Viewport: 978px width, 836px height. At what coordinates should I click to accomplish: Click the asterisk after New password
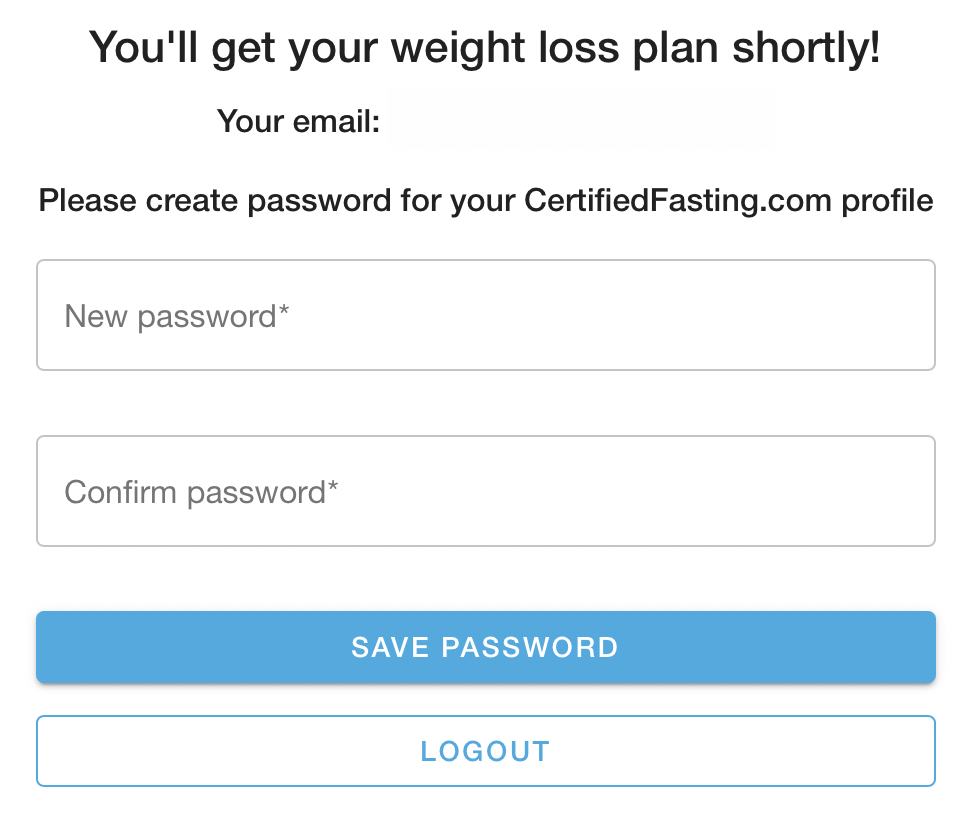tap(284, 312)
